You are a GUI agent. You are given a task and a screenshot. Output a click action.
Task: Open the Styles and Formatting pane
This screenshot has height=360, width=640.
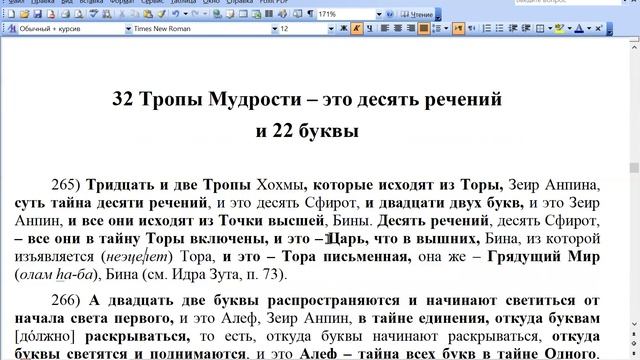(x=12, y=29)
